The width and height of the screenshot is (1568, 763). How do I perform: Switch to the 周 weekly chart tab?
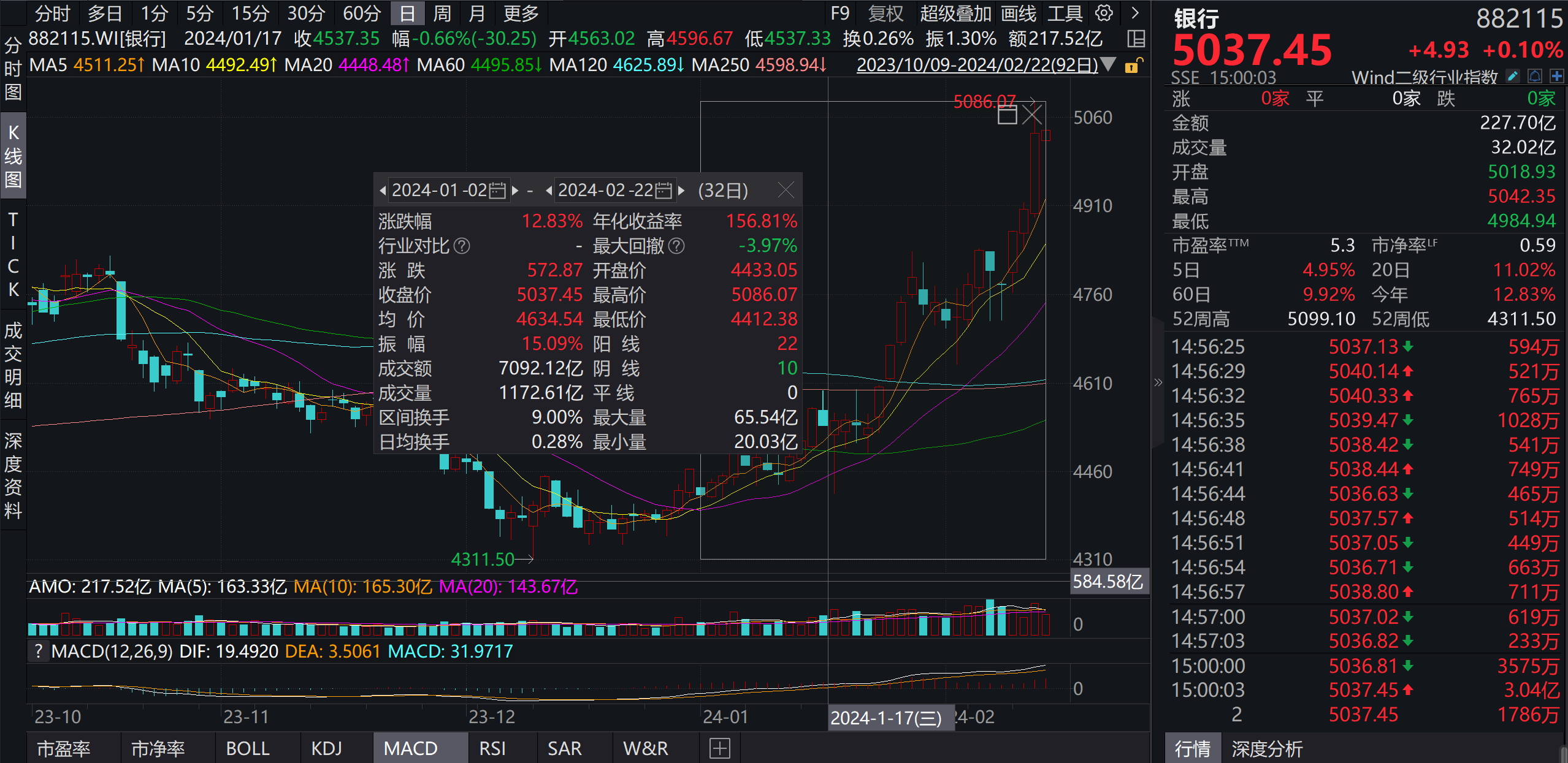pos(442,13)
